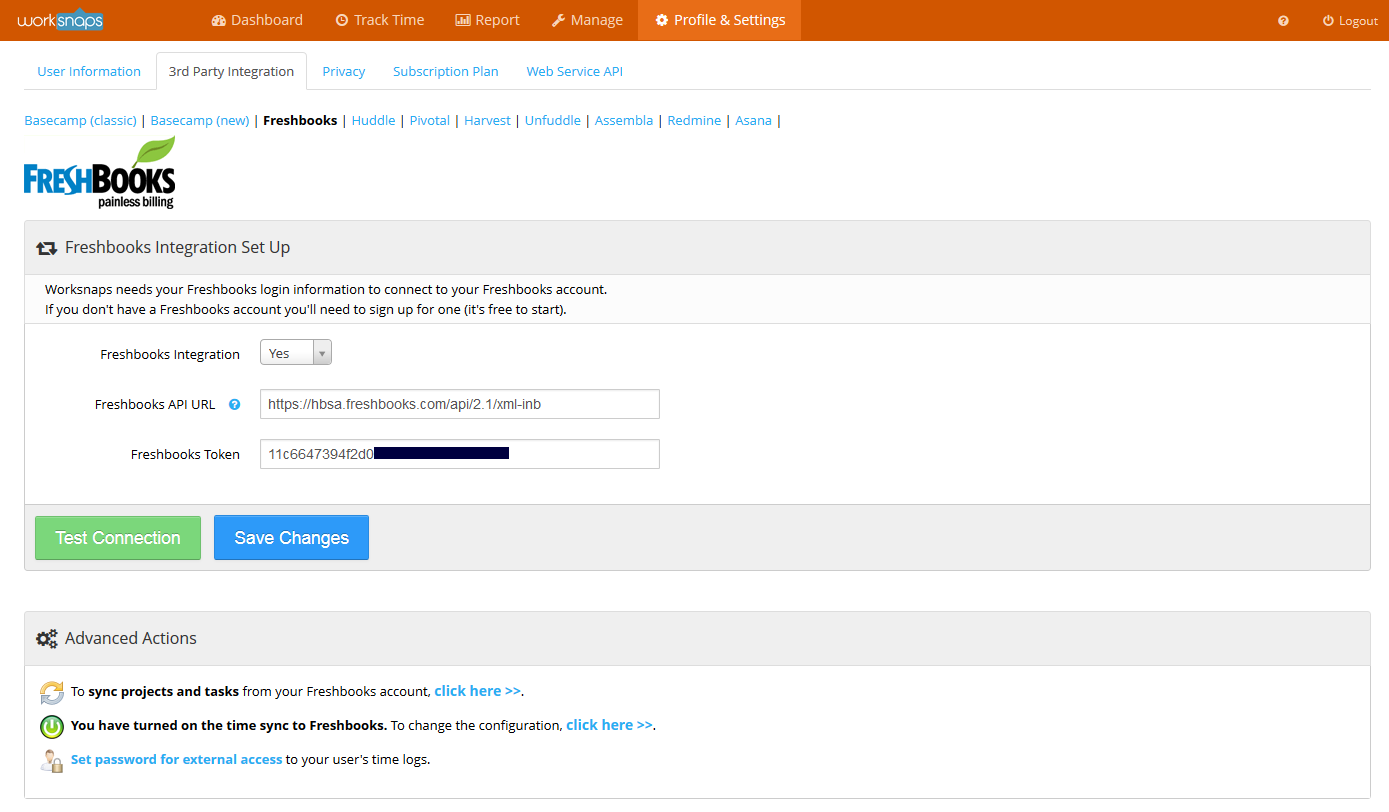
Task: Switch to the User Information tab
Action: tap(89, 72)
